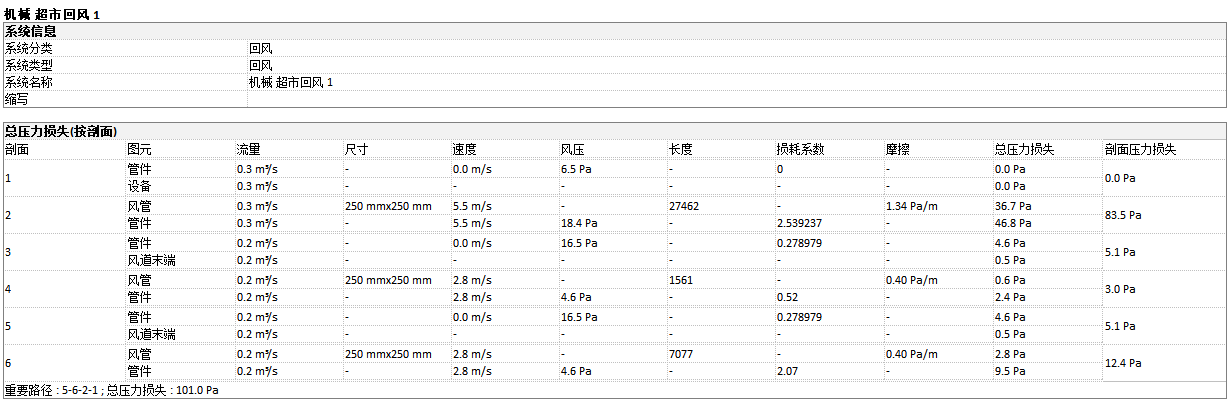The height and width of the screenshot is (403, 1230).
Task: Select the 系统名称 value cell
Action: pos(291,83)
